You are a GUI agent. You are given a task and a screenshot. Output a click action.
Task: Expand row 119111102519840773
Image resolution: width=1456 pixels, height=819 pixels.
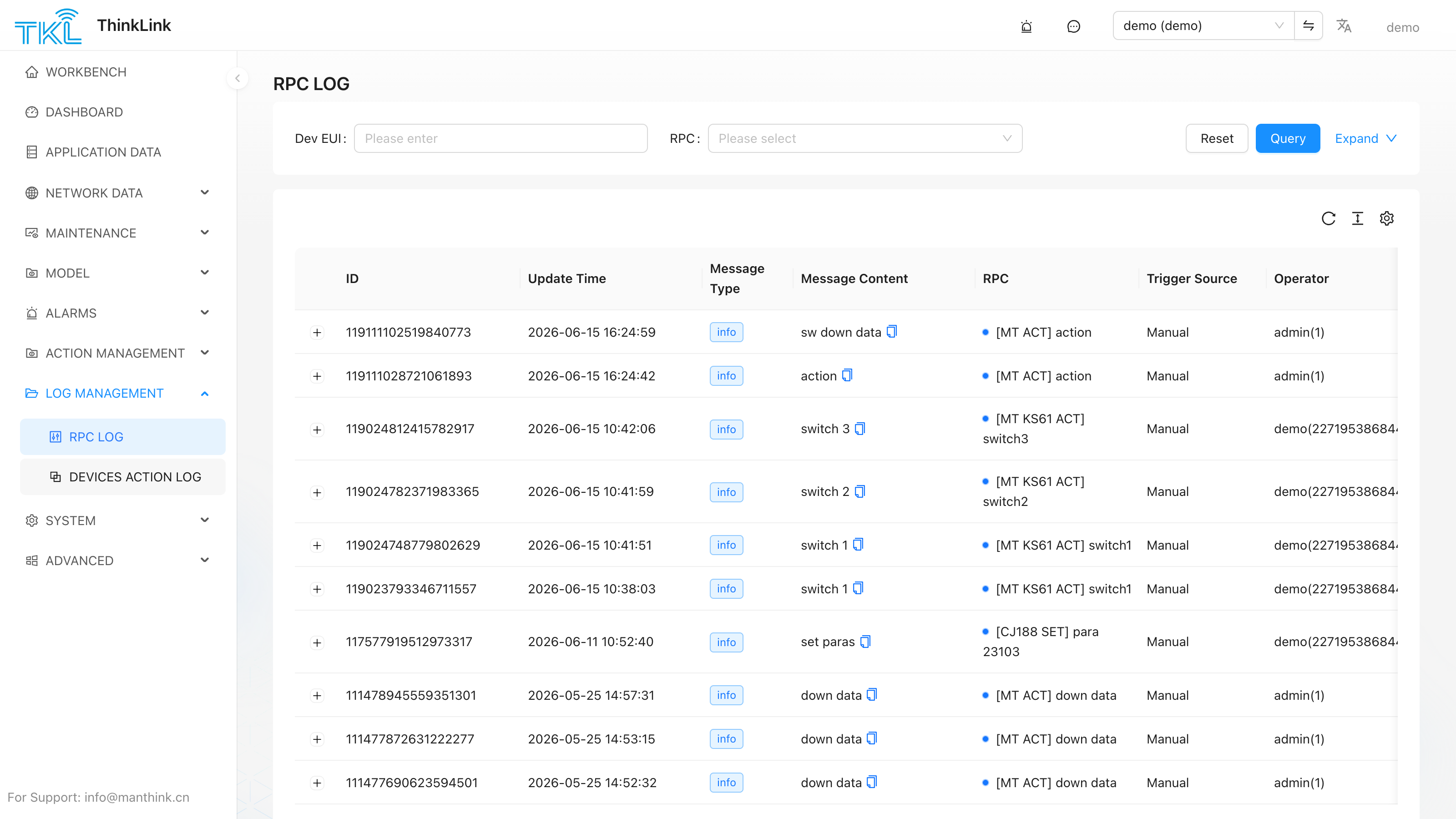(x=317, y=332)
